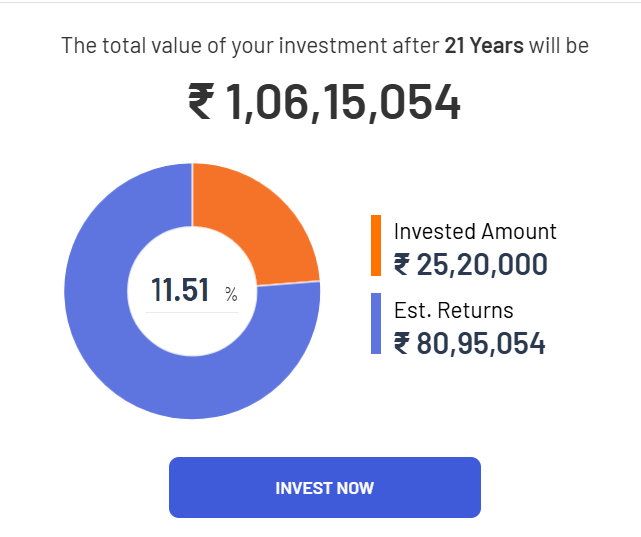Viewport: 641px width, 537px height.
Task: Click the 1,06,15,054 total value number
Action: (344, 102)
